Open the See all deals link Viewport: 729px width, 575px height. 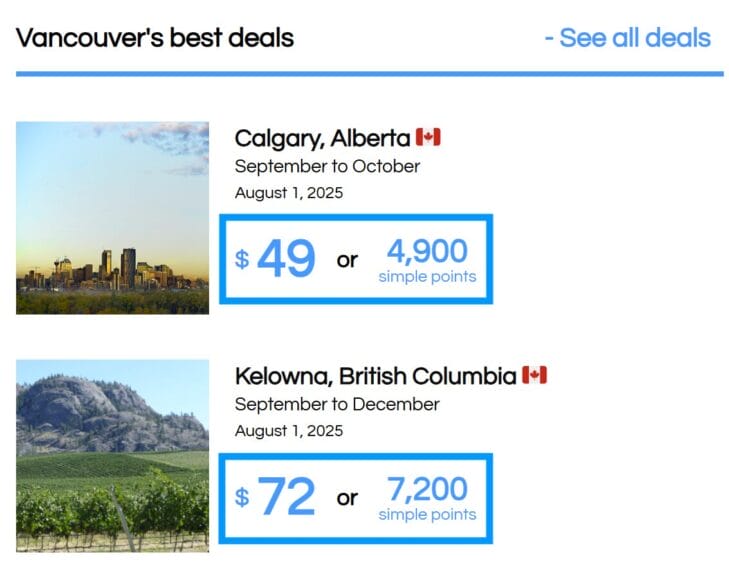click(x=628, y=38)
